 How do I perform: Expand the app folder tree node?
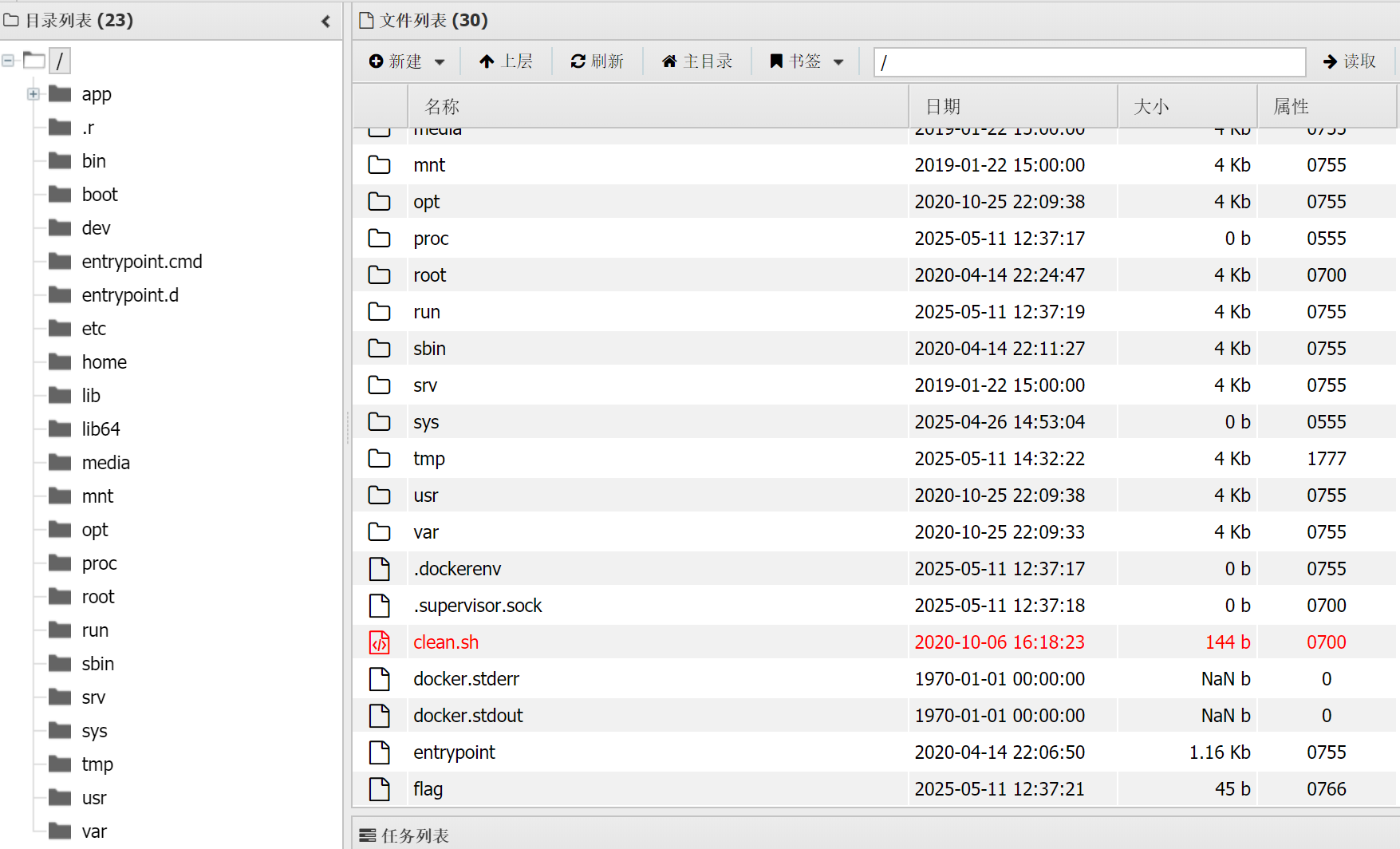click(33, 94)
